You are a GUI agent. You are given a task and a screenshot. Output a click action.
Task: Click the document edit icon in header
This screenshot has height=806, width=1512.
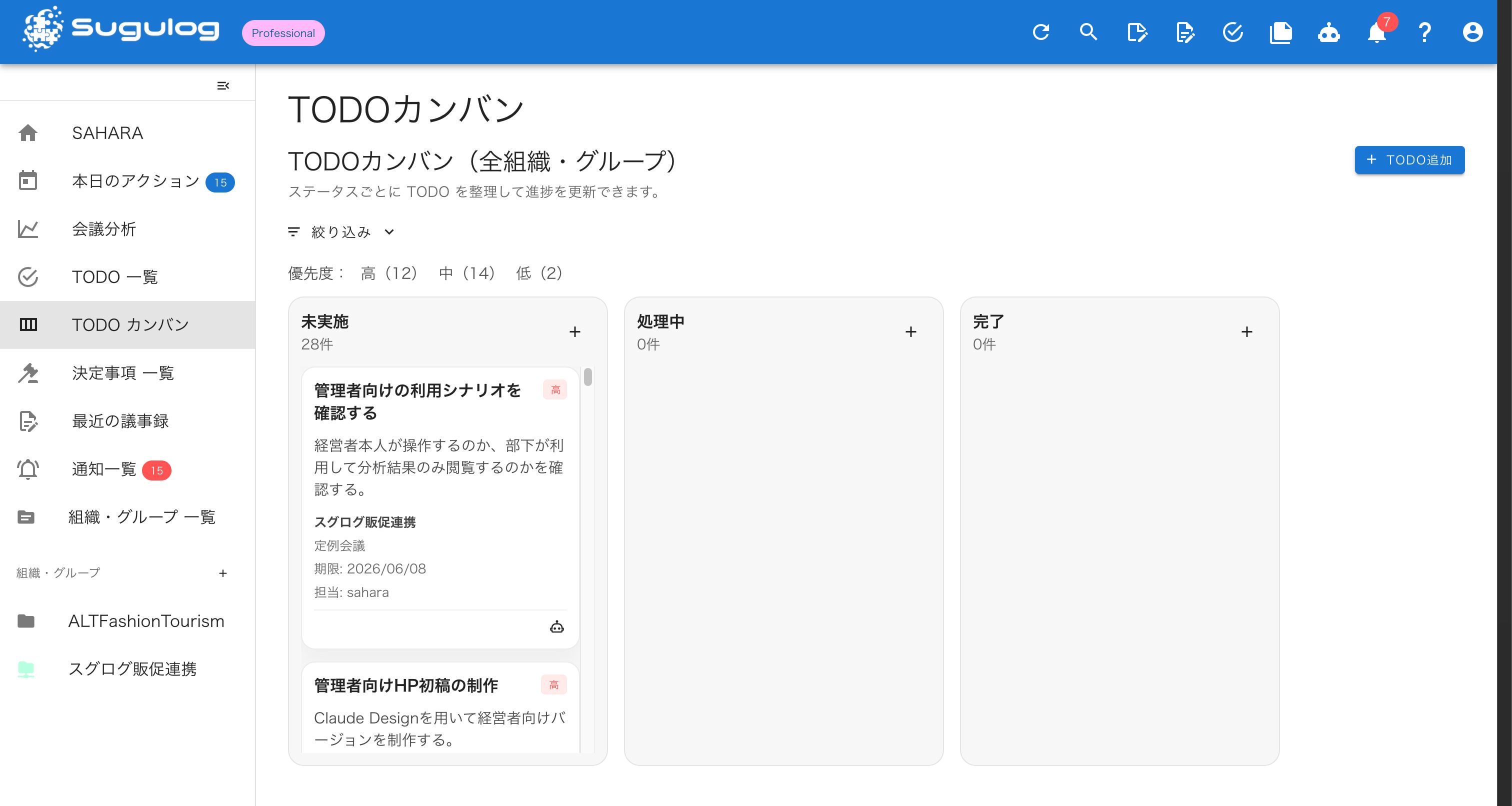[x=1185, y=32]
